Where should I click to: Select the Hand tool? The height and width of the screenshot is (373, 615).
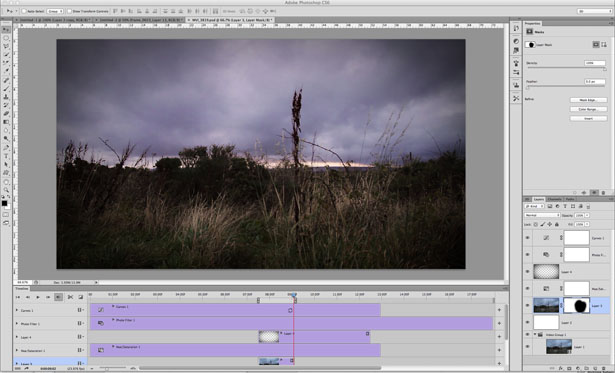6,182
